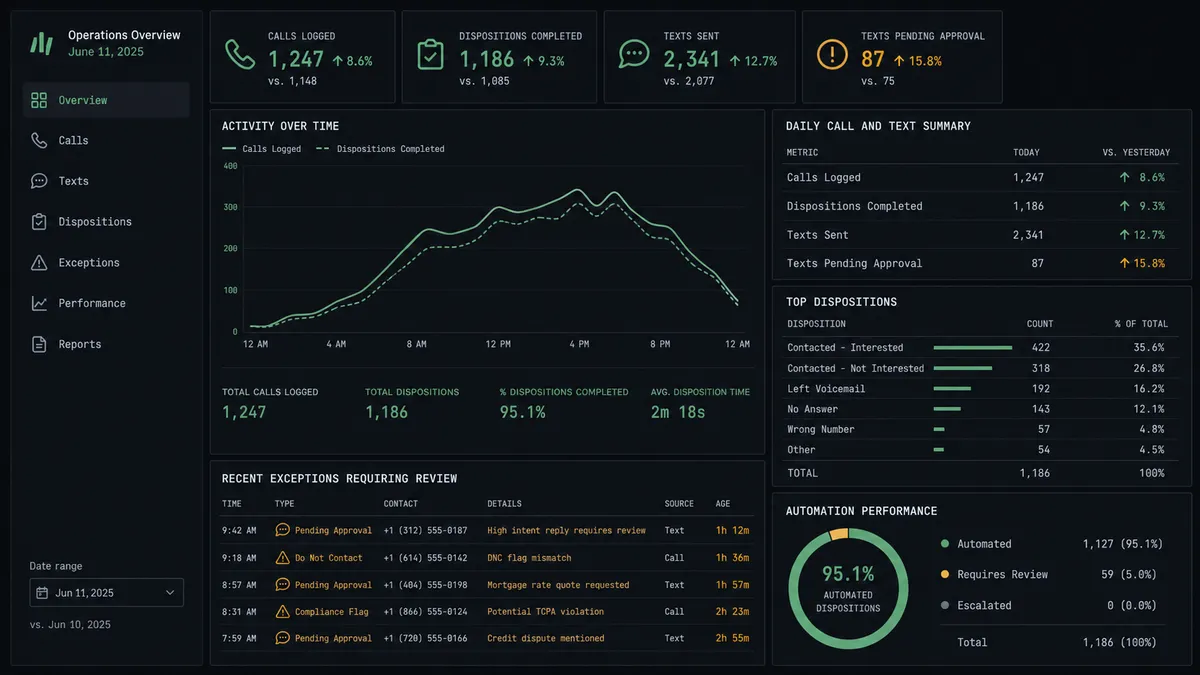Toggle Dispositions Completed series in chart legend
The height and width of the screenshot is (675, 1200).
click(x=380, y=149)
